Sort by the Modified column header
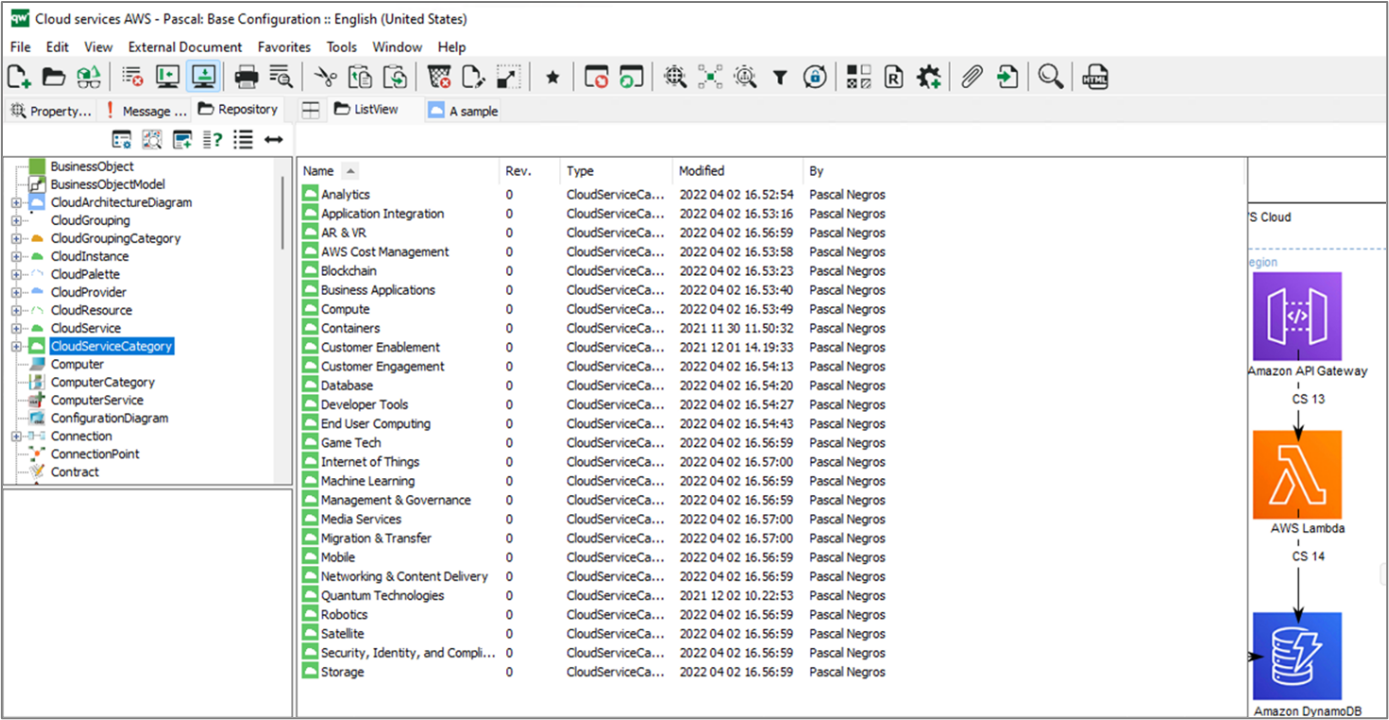The width and height of the screenshot is (1389, 720). coord(702,171)
